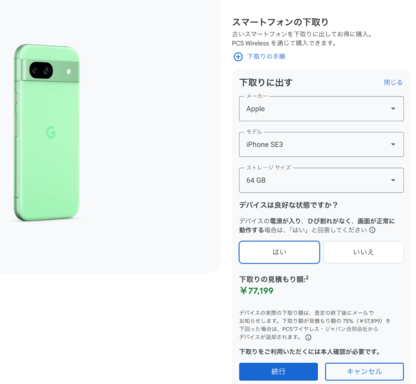Open the モデル dropdown showing iPhone SE3
This screenshot has height=384, width=416.
point(321,144)
